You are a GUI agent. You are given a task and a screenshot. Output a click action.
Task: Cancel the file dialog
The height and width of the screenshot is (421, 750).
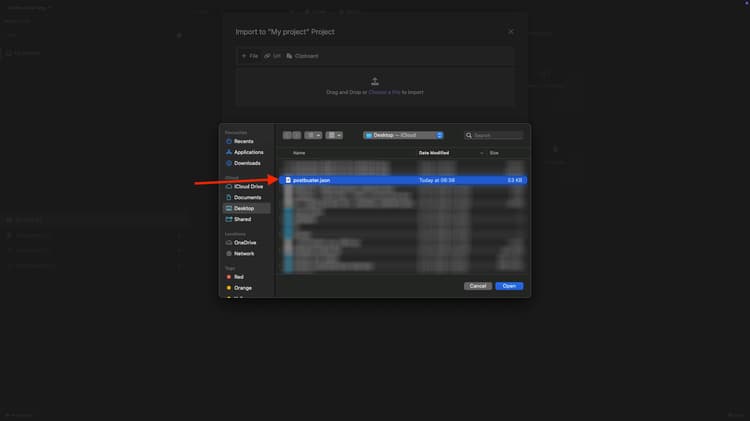[x=478, y=286]
